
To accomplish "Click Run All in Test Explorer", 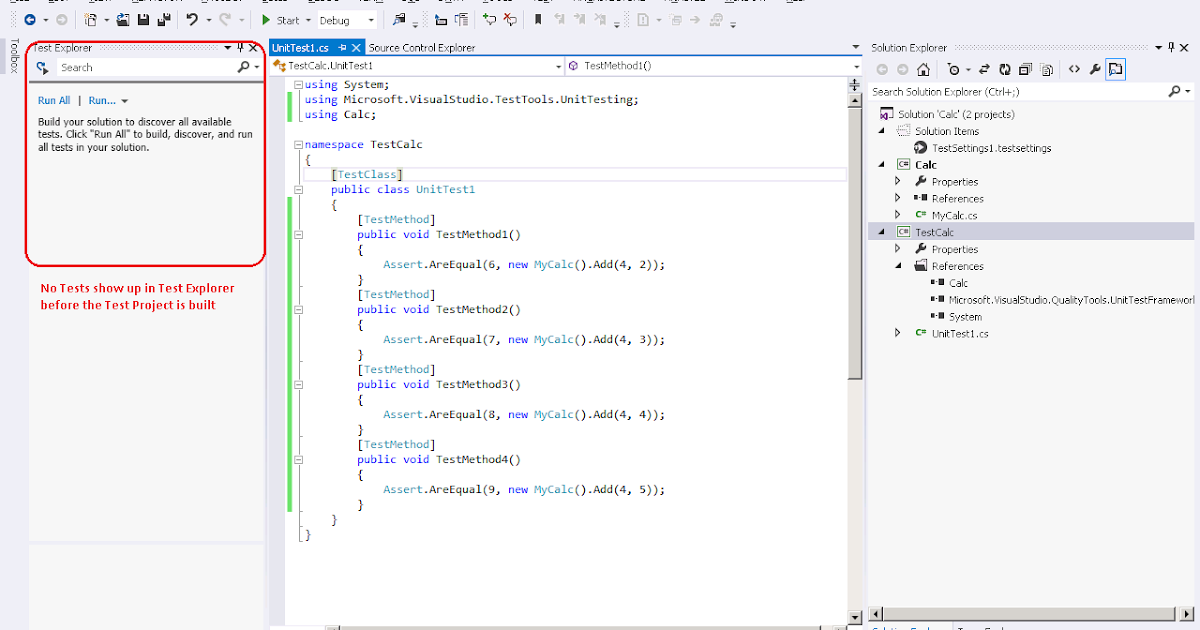I will tap(54, 100).
